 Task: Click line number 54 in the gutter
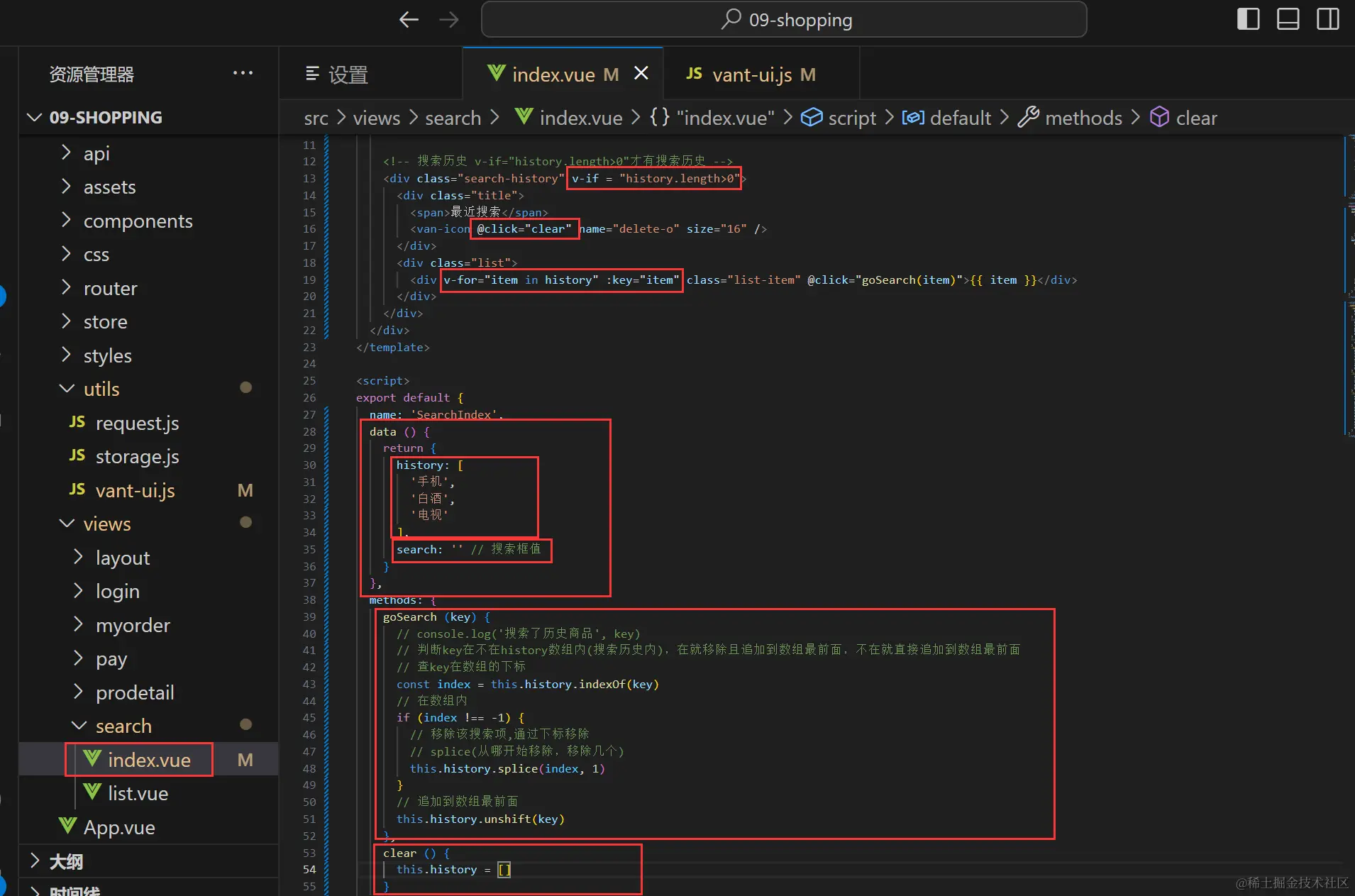(309, 869)
